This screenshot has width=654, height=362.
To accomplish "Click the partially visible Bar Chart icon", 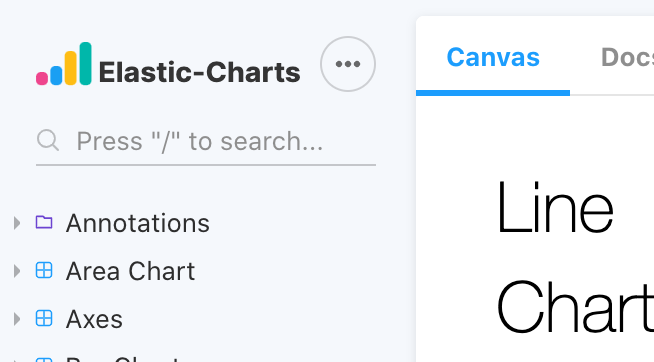I will 44,359.
